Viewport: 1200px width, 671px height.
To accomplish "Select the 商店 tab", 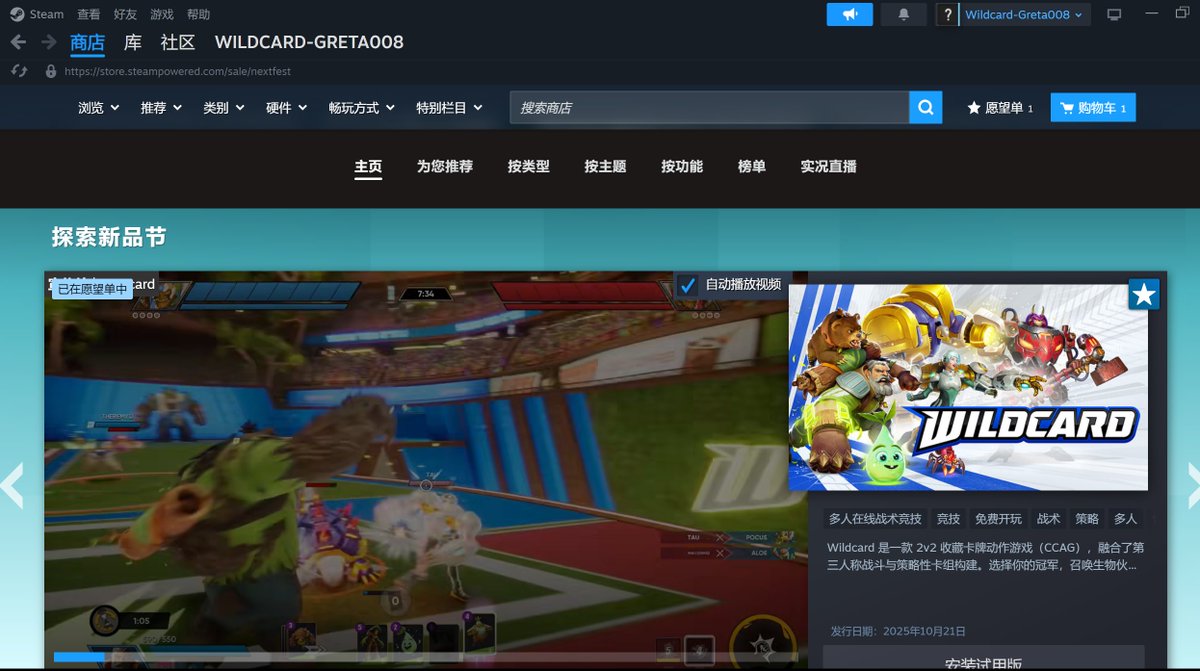I will pos(88,42).
